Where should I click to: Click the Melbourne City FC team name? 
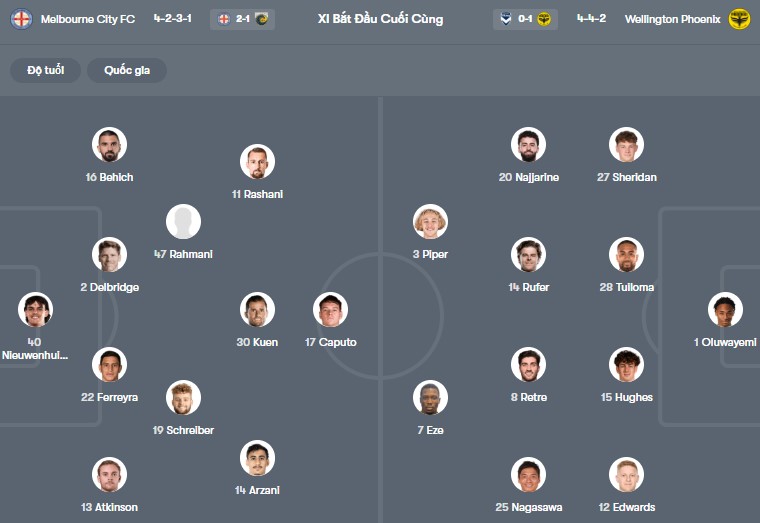point(88,19)
